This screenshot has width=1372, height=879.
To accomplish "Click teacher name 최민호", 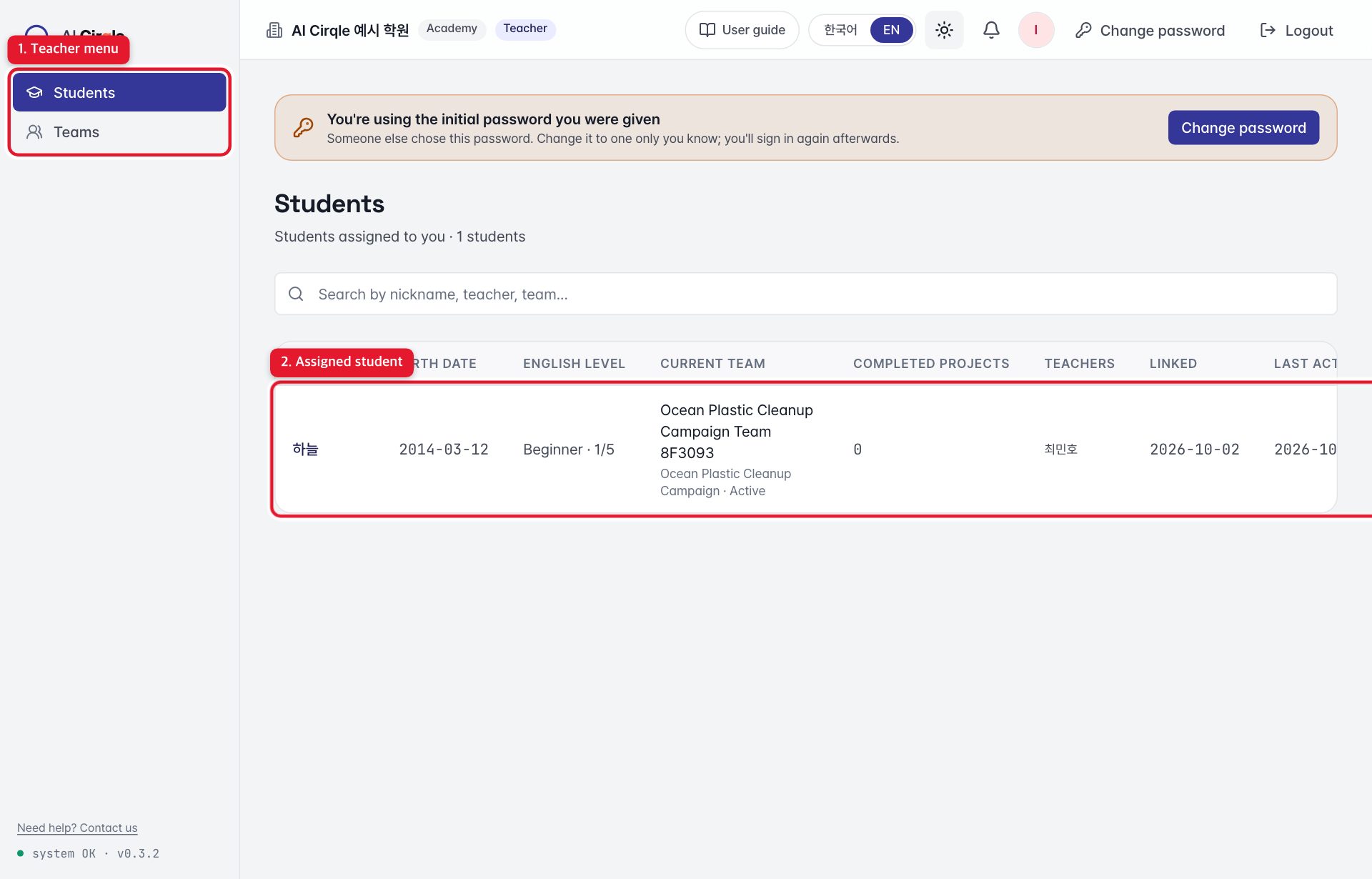I will coord(1060,450).
